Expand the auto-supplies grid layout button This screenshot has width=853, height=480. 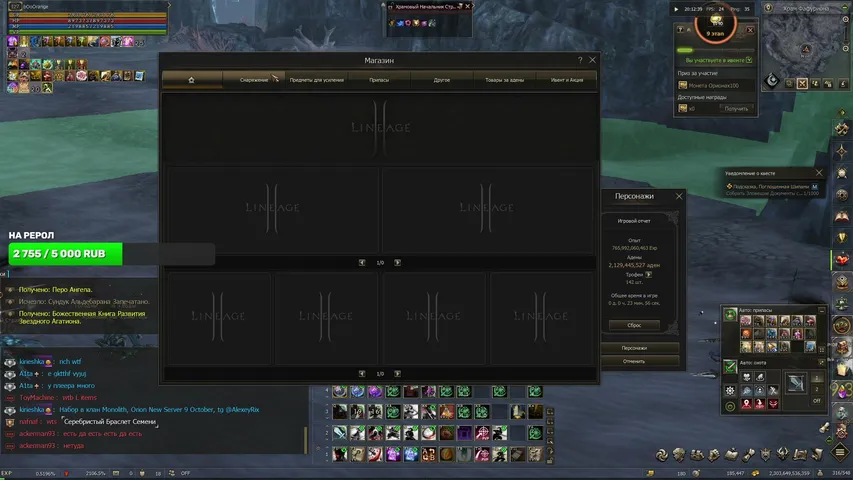(x=822, y=349)
